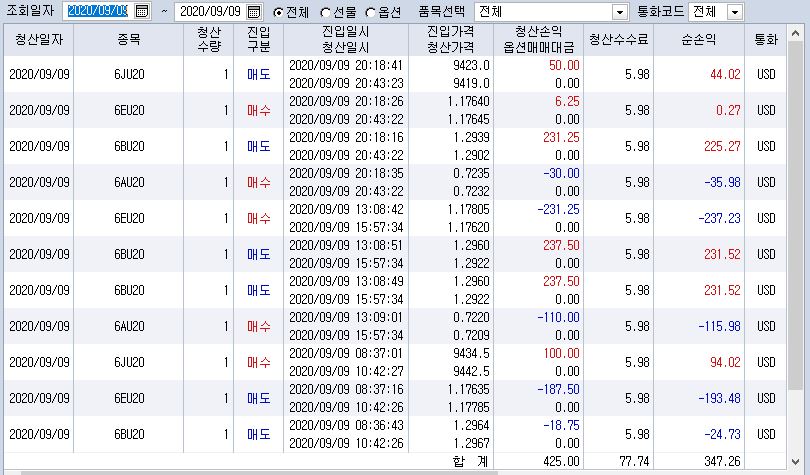Click the vertical scrollbar thumb

pos(795,216)
